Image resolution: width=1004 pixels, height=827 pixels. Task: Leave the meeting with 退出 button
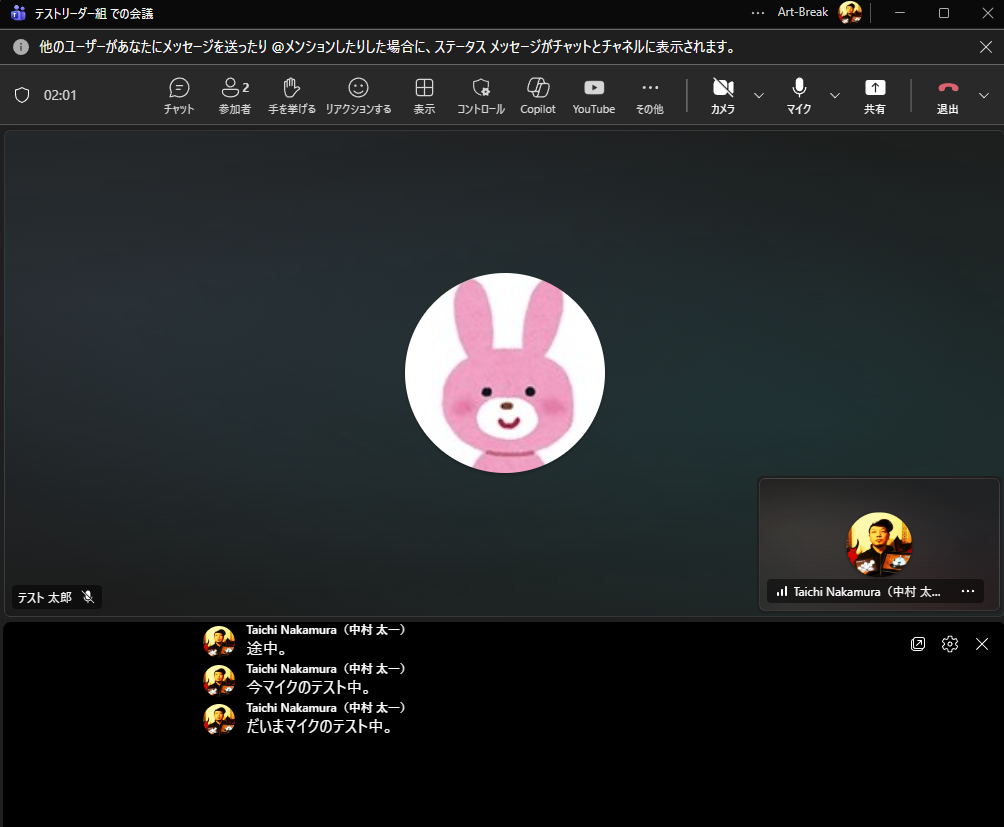947,96
